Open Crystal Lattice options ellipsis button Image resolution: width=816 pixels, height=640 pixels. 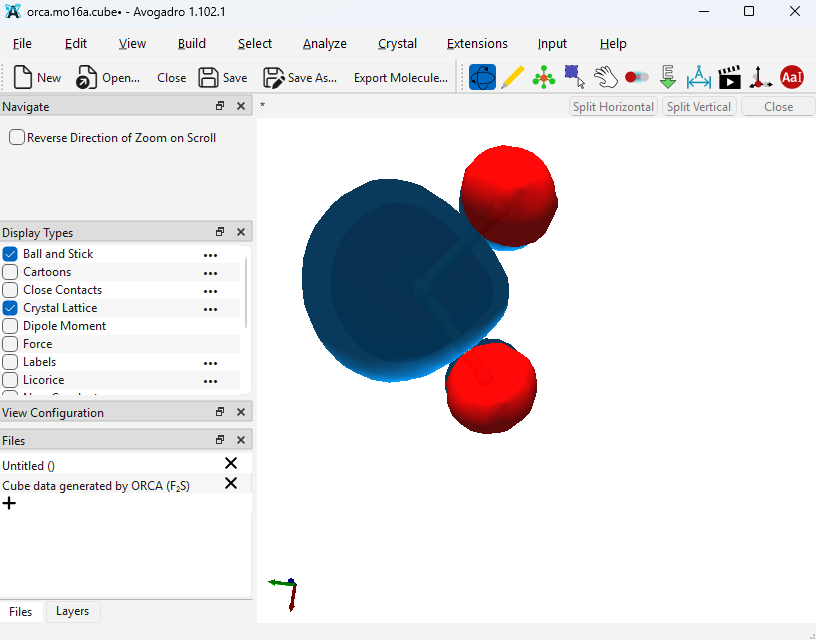[x=210, y=309]
